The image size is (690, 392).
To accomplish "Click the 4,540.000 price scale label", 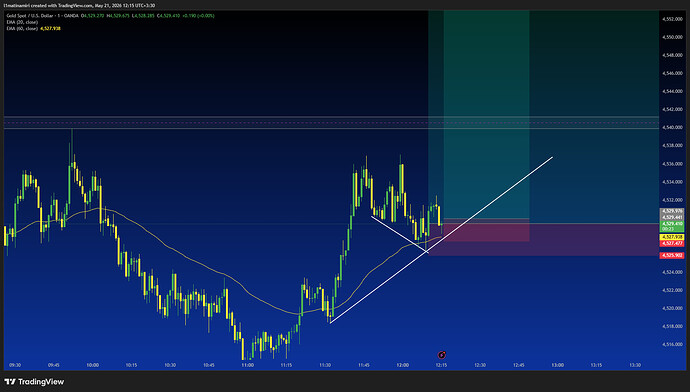I will pos(673,128).
